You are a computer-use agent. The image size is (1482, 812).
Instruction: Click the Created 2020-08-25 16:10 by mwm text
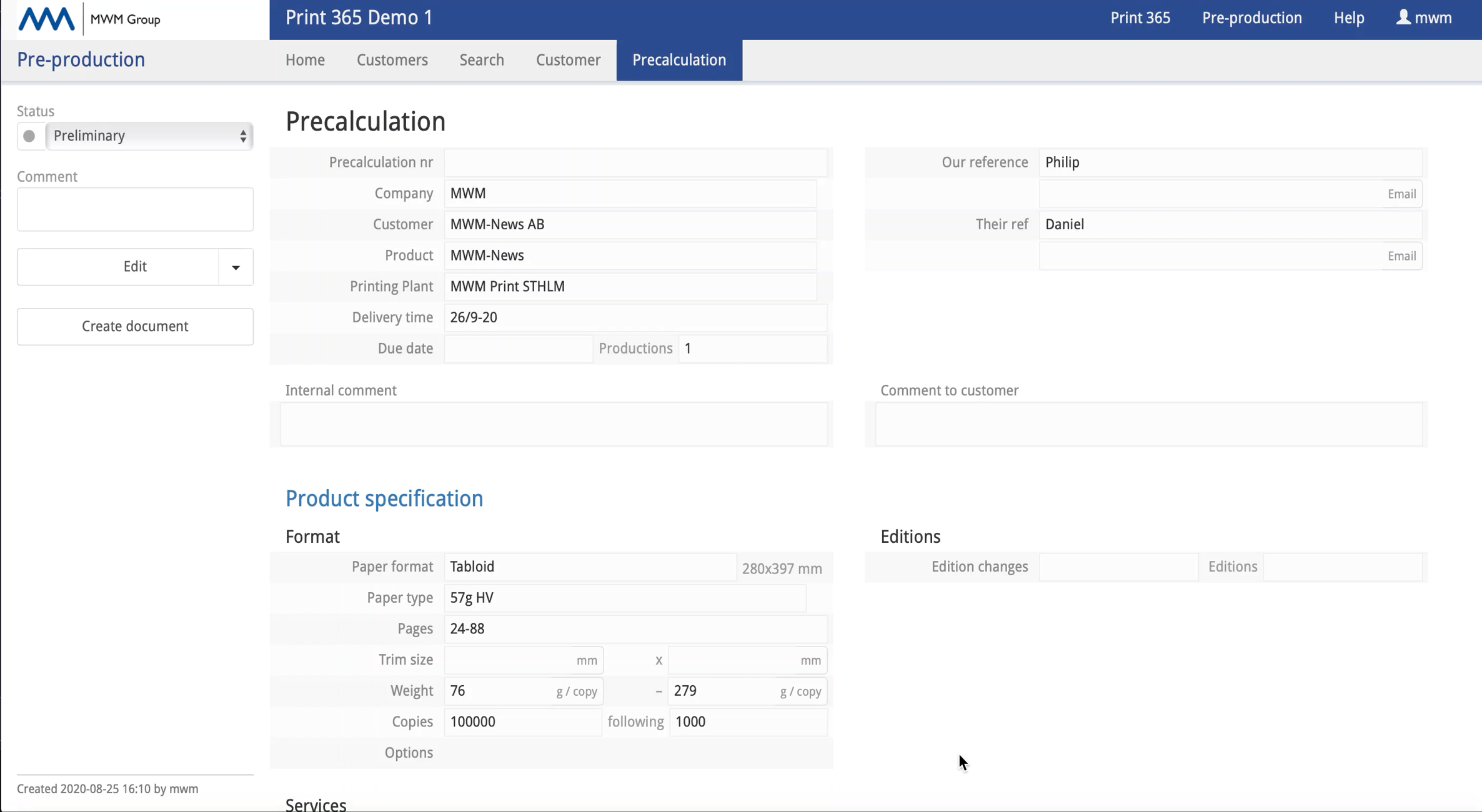click(x=107, y=789)
